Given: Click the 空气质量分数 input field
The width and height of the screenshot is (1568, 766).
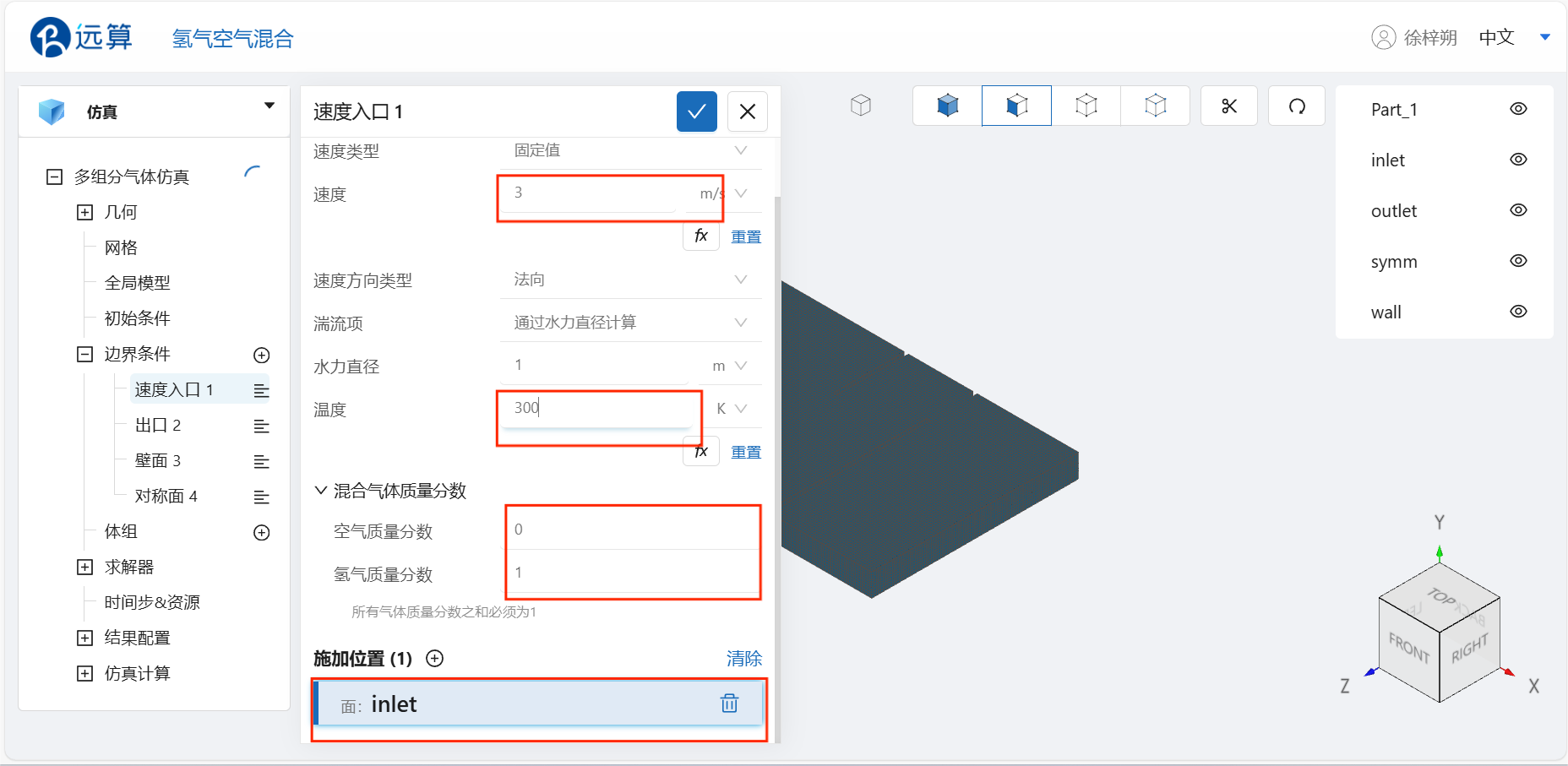Looking at the screenshot, I should coord(633,530).
